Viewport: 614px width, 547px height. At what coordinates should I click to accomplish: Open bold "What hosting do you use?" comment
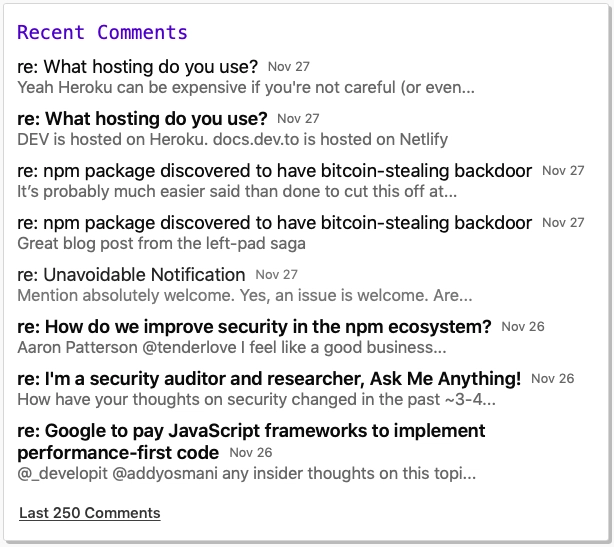pyautogui.click(x=142, y=119)
